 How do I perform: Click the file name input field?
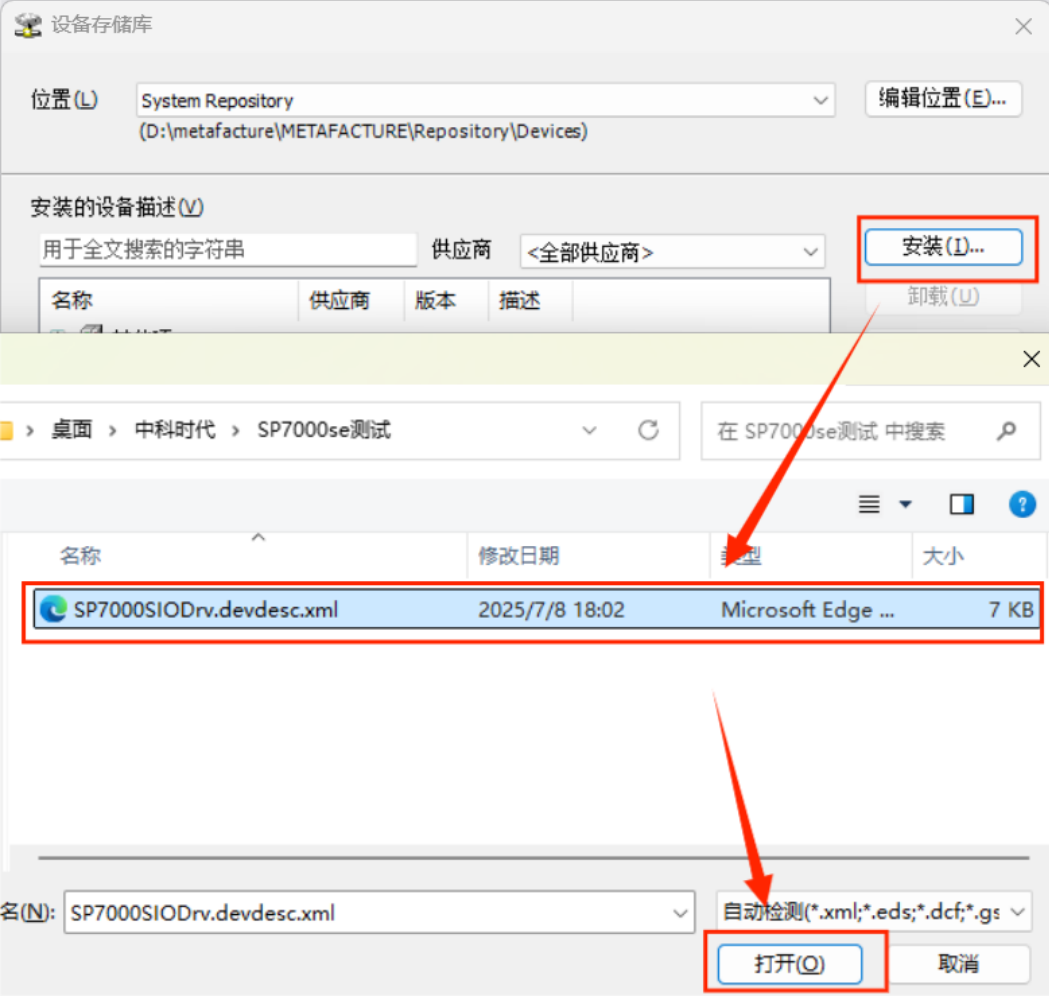click(x=368, y=912)
